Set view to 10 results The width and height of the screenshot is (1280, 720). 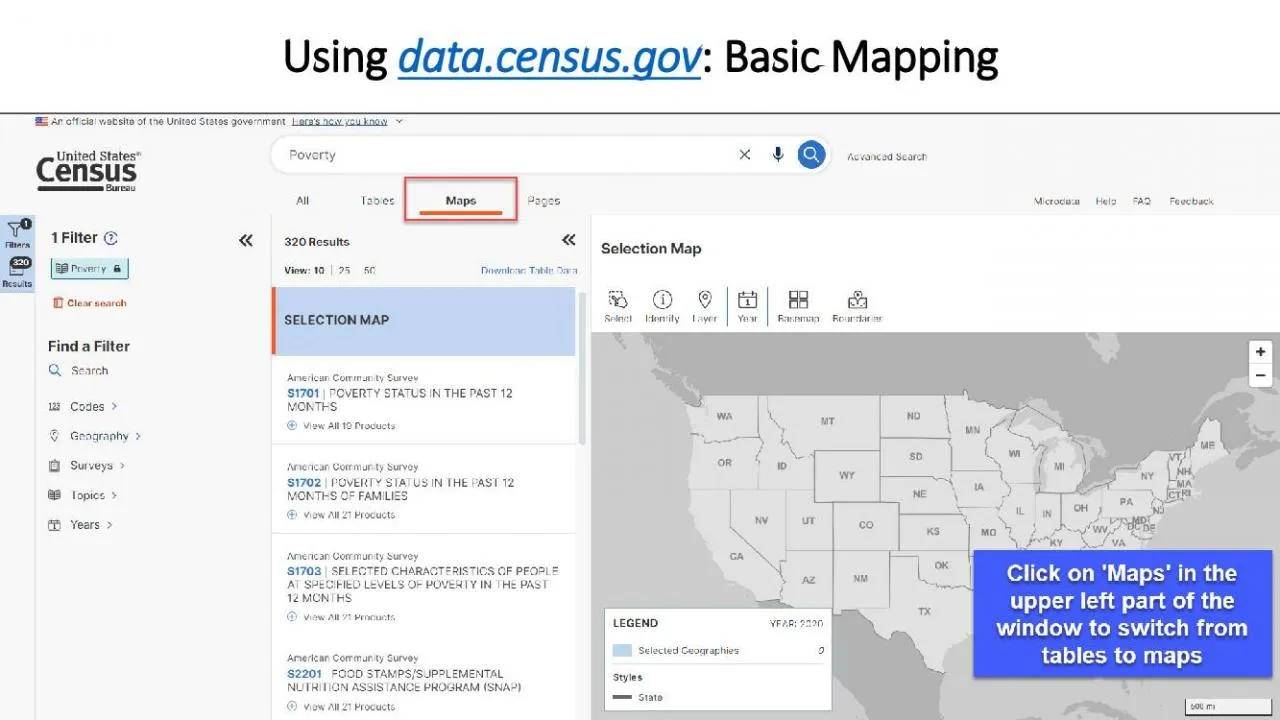click(x=319, y=271)
